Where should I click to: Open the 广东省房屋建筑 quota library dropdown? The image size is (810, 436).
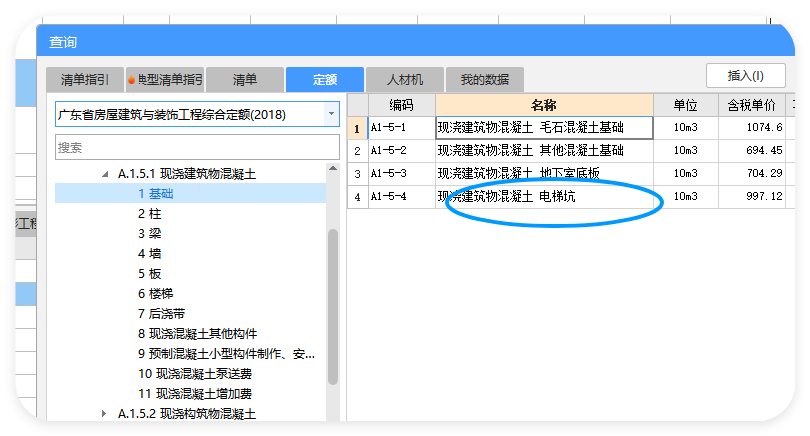(x=331, y=114)
